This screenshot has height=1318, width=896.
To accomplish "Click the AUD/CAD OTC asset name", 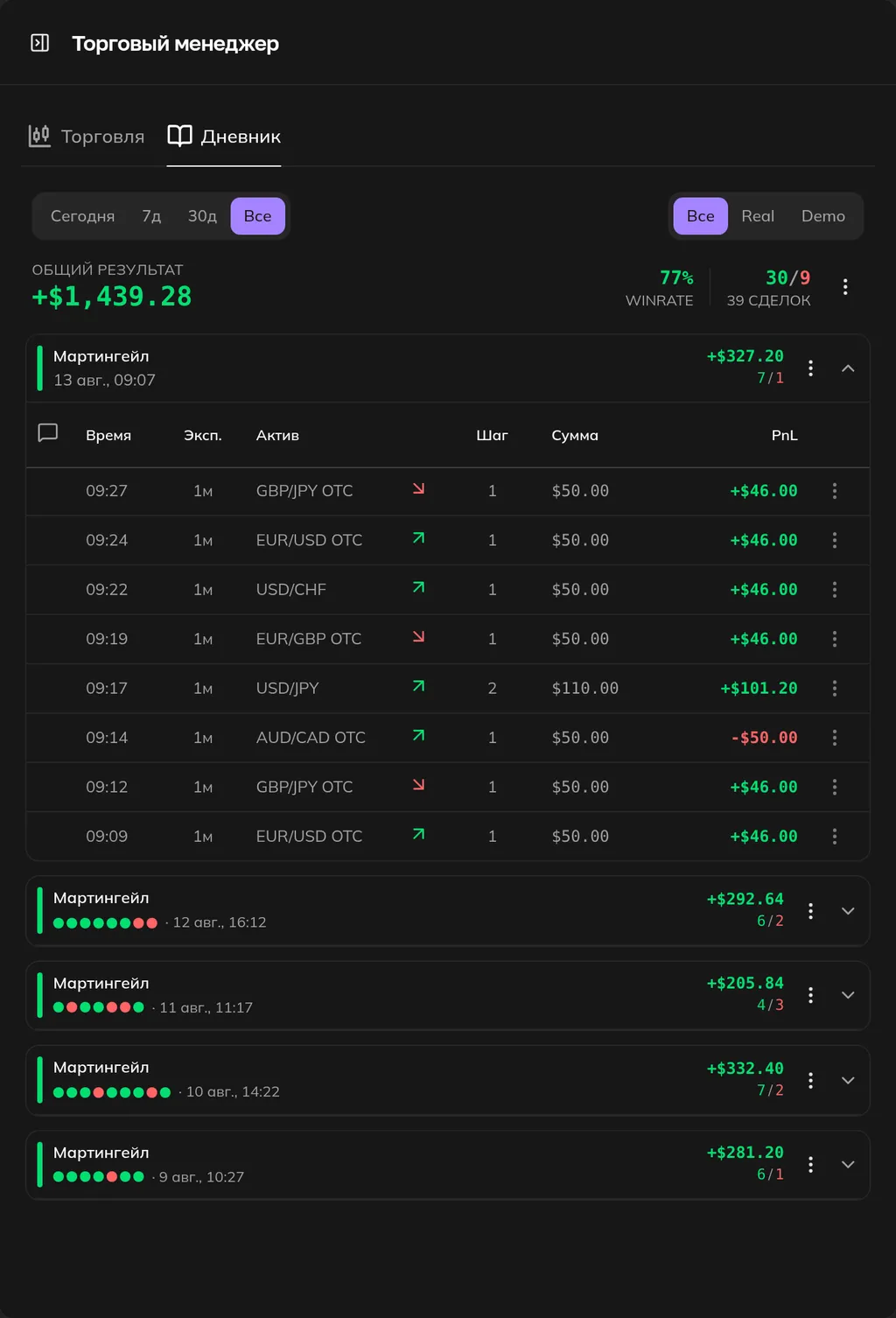I will click(311, 738).
